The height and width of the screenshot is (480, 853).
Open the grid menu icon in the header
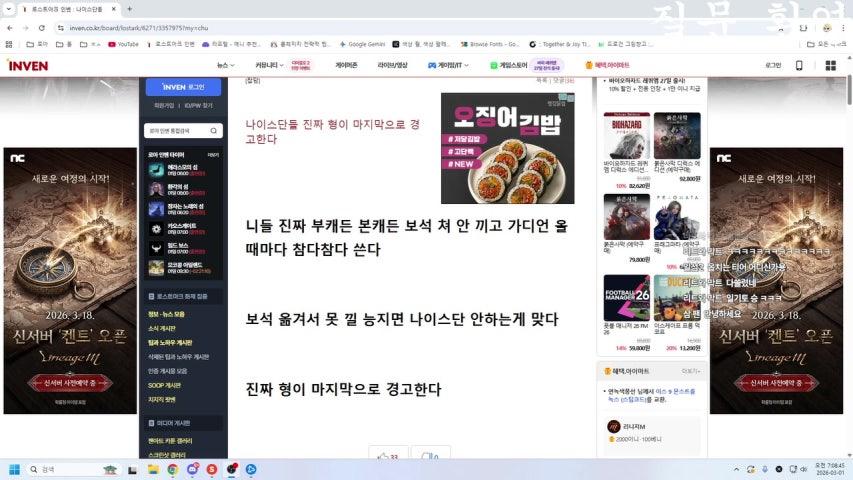[828, 65]
